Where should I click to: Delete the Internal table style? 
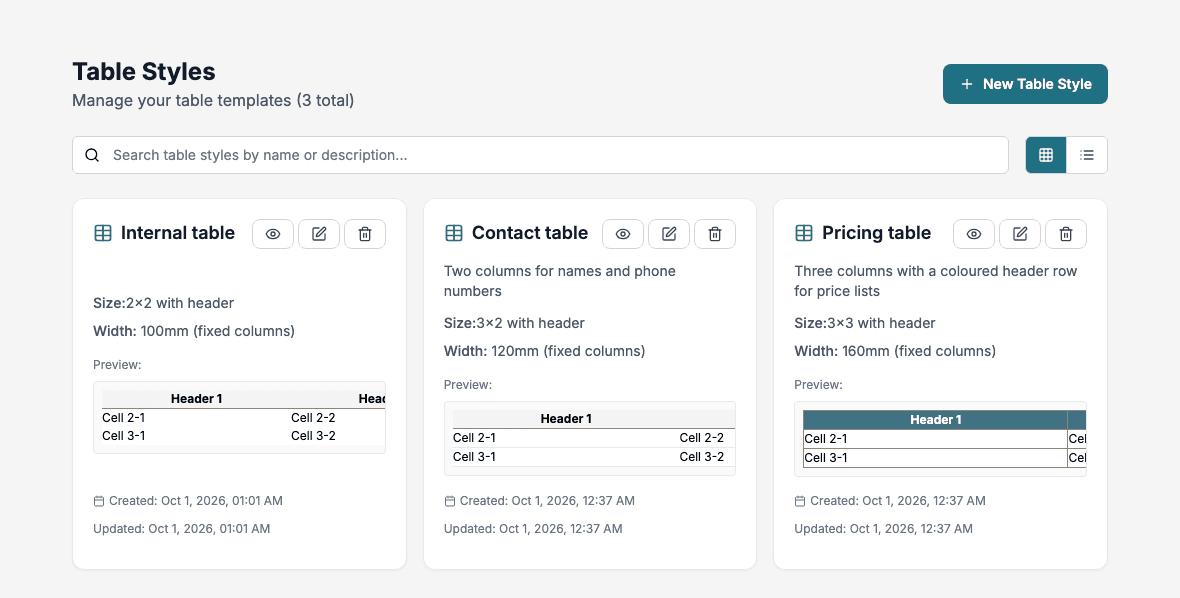[365, 234]
